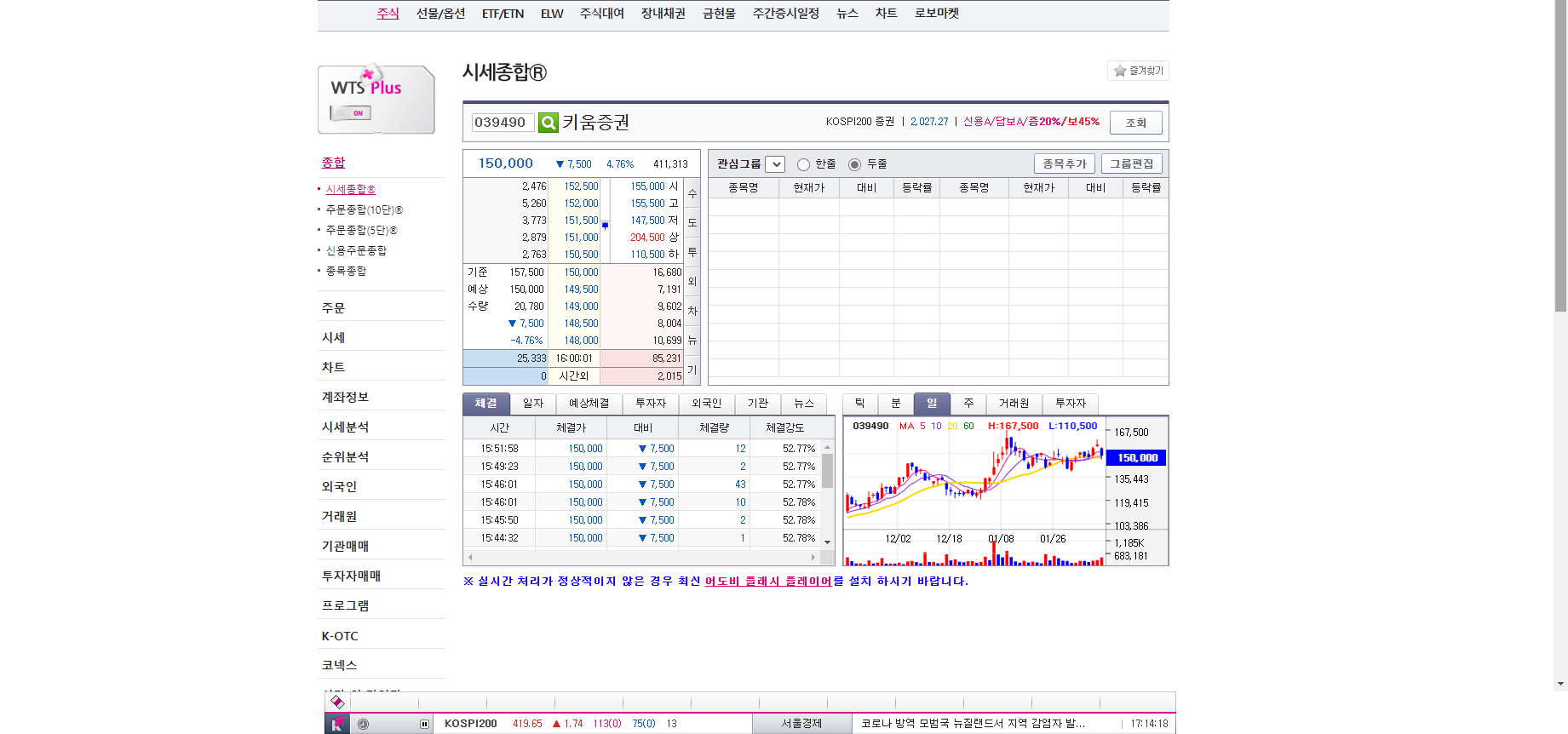Expand the K-OTC sidebar section

(340, 636)
